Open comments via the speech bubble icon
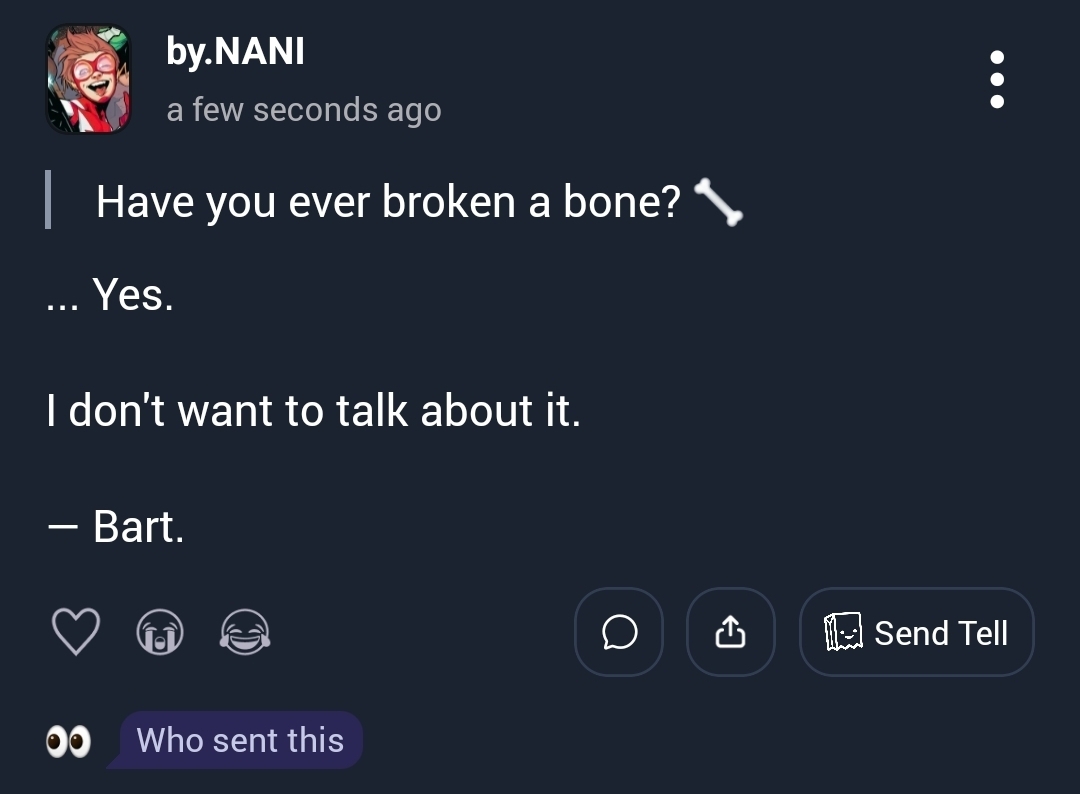 pos(619,632)
